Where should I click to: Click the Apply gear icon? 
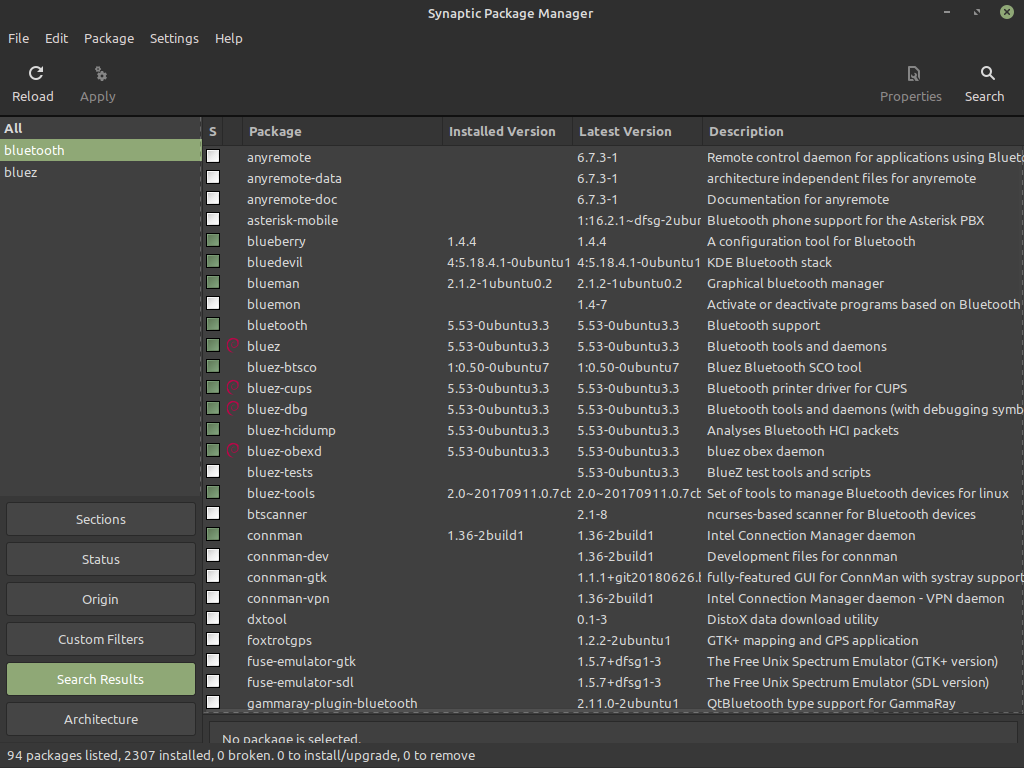(x=99, y=74)
